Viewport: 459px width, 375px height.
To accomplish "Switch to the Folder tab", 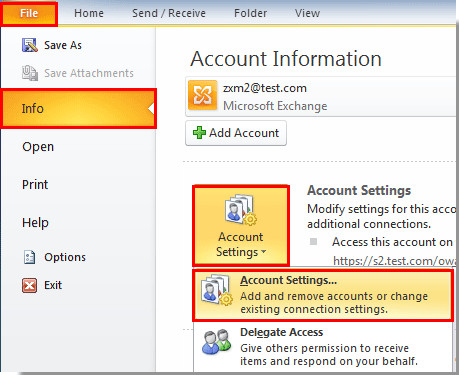I will coord(250,13).
